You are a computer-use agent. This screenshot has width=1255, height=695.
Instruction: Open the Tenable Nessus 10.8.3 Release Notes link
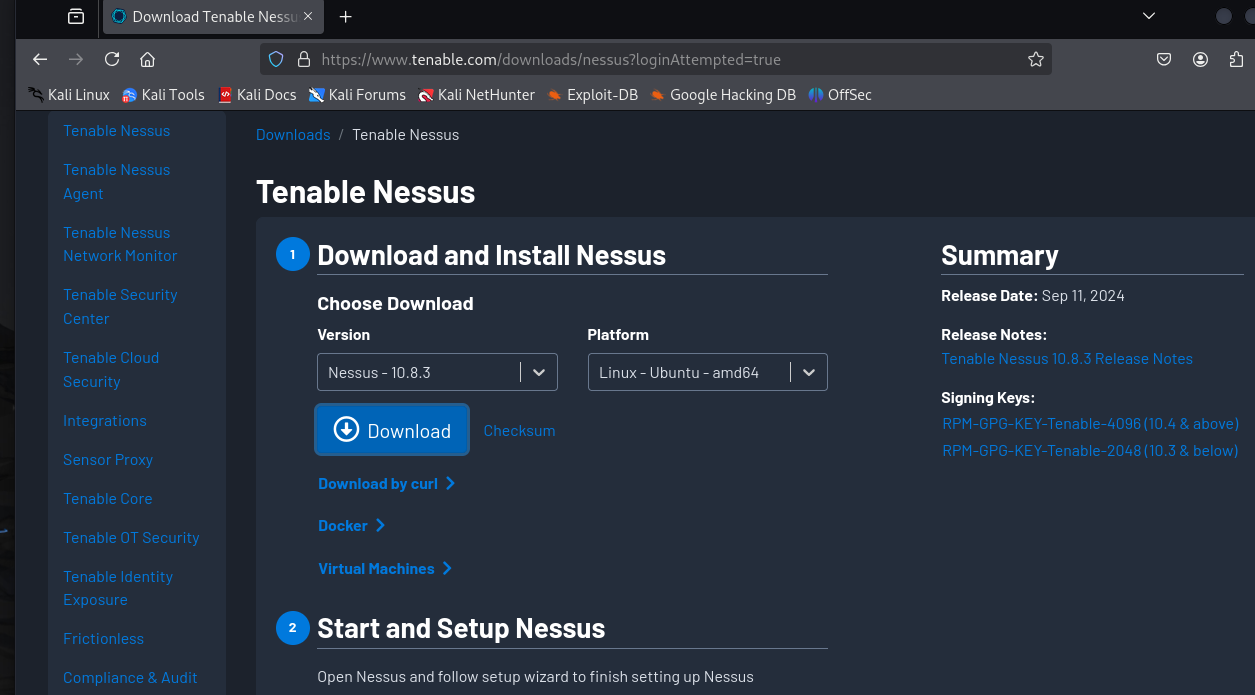coord(1067,358)
